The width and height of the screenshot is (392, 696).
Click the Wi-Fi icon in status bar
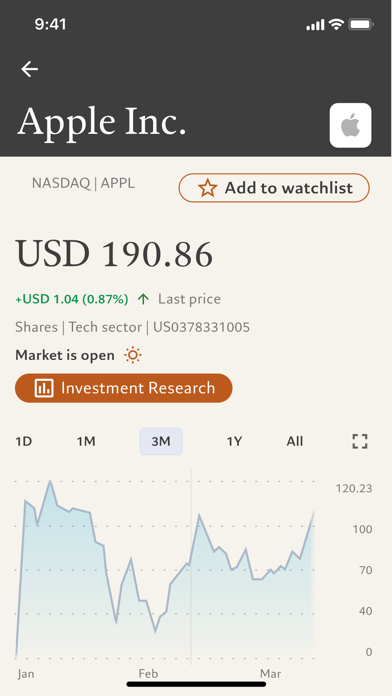(337, 25)
